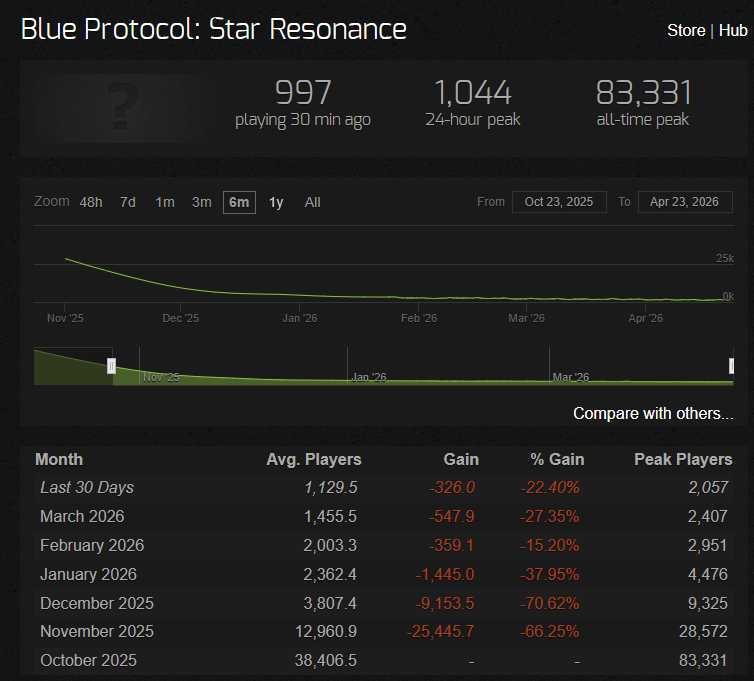This screenshot has height=681, width=754.
Task: Click the 9,325 peak players cell
Action: [x=707, y=603]
